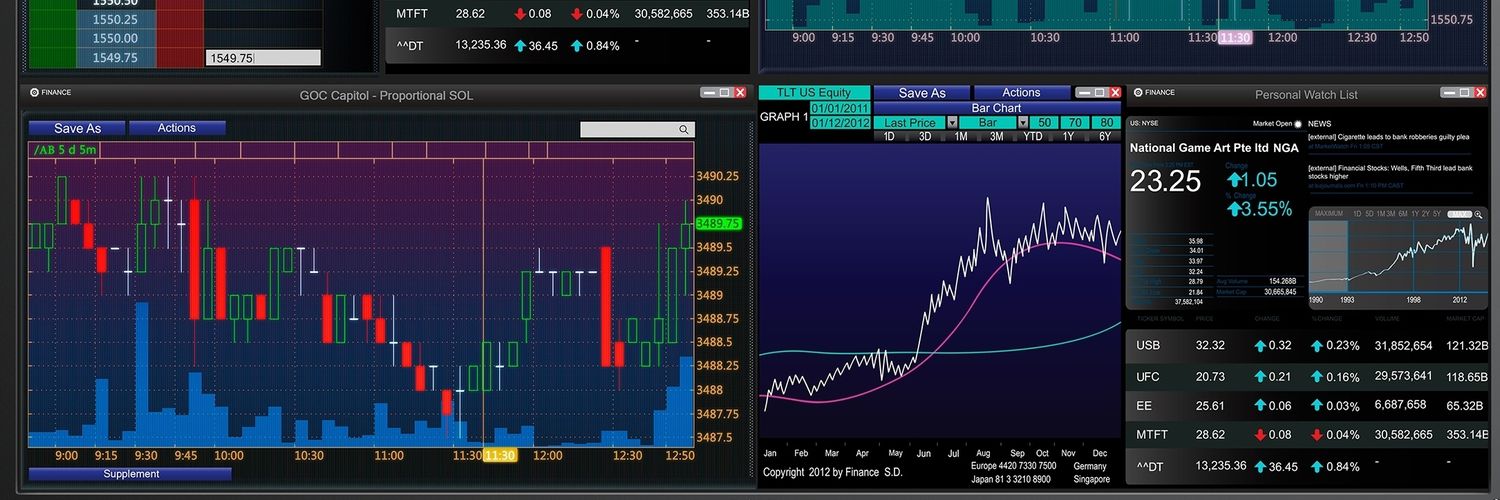Click the green 3489.75 price label
Viewport: 1500px width, 500px height.
[x=717, y=224]
